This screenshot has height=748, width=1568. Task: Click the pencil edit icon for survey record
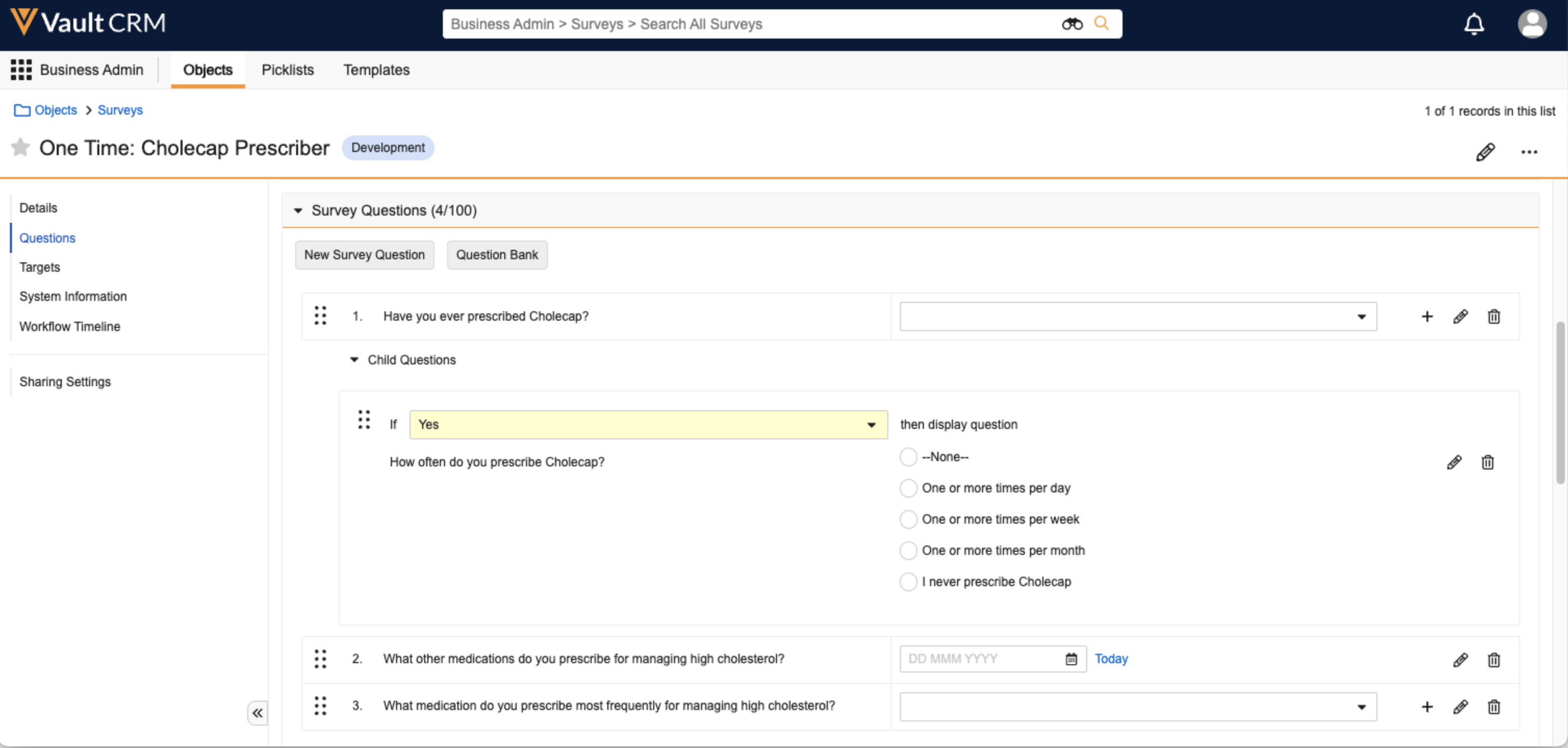[1485, 151]
